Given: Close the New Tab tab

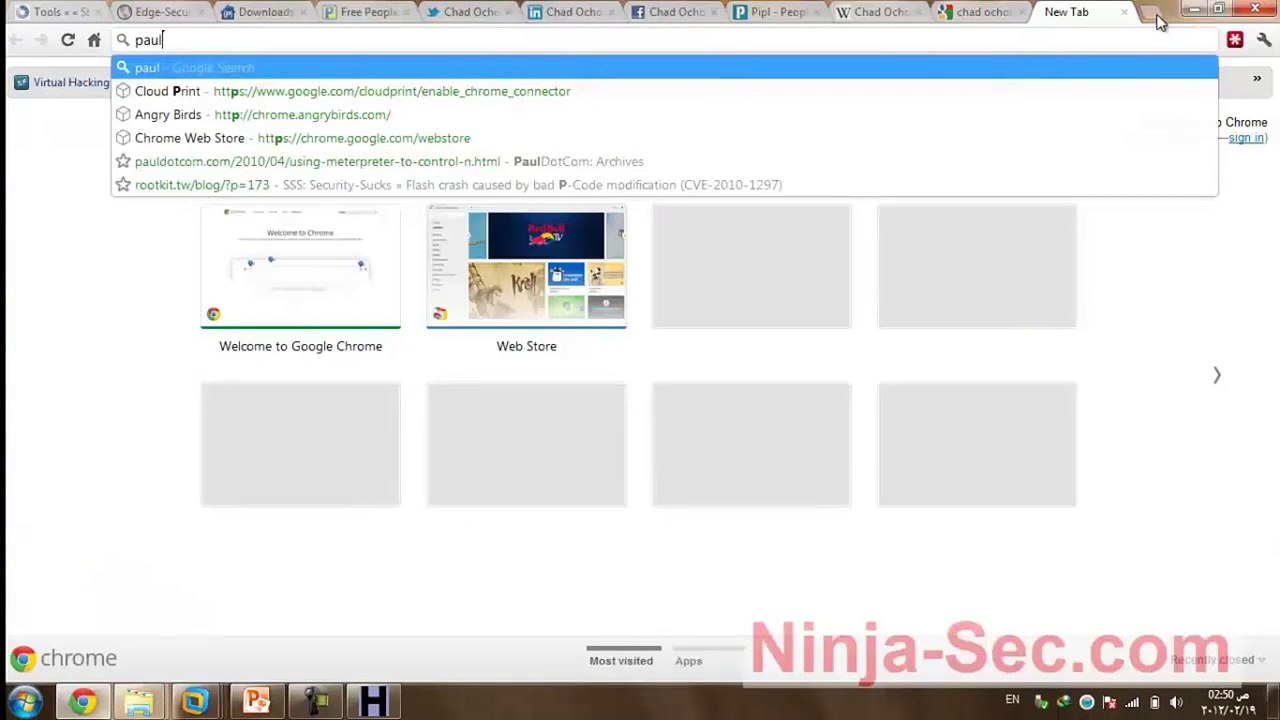Looking at the screenshot, I should coord(1124,12).
